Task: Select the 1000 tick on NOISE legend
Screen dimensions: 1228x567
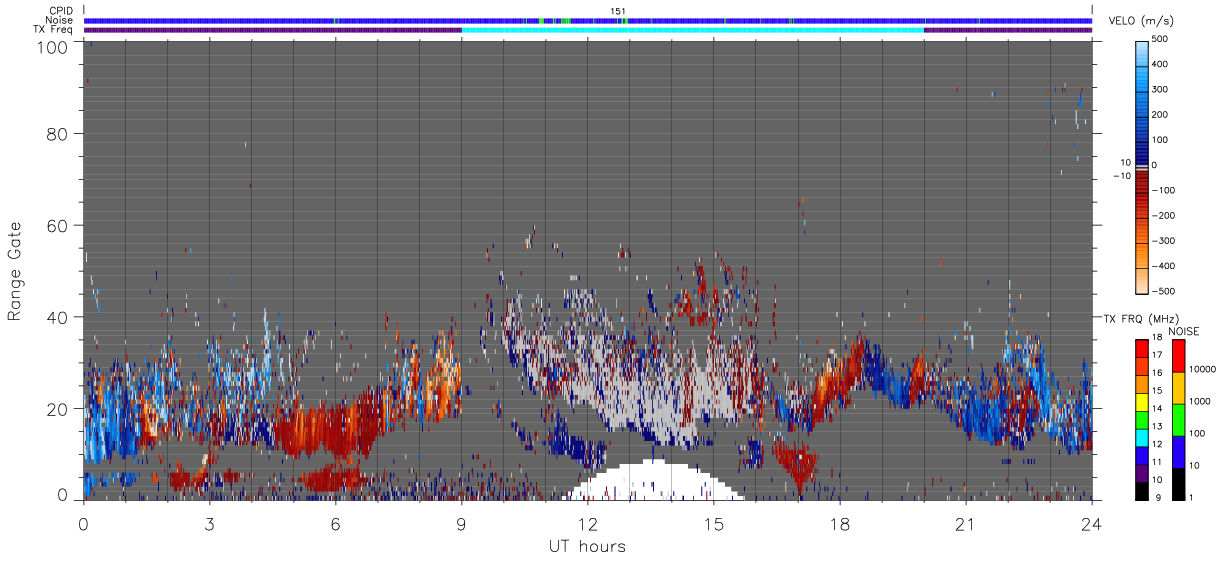Action: pyautogui.click(x=1199, y=400)
